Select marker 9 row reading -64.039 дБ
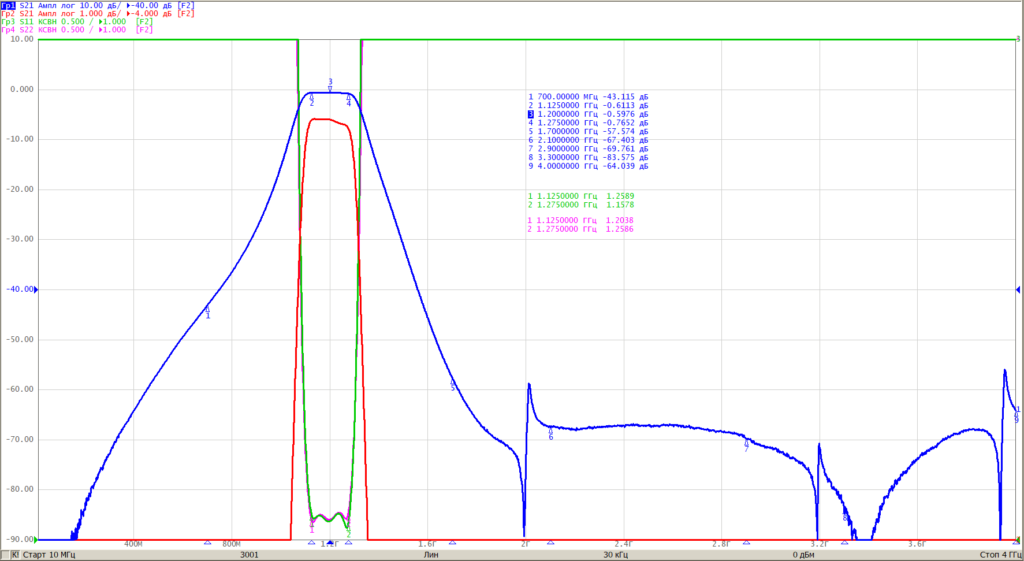Screen dimensions: 1024x561 [588, 167]
